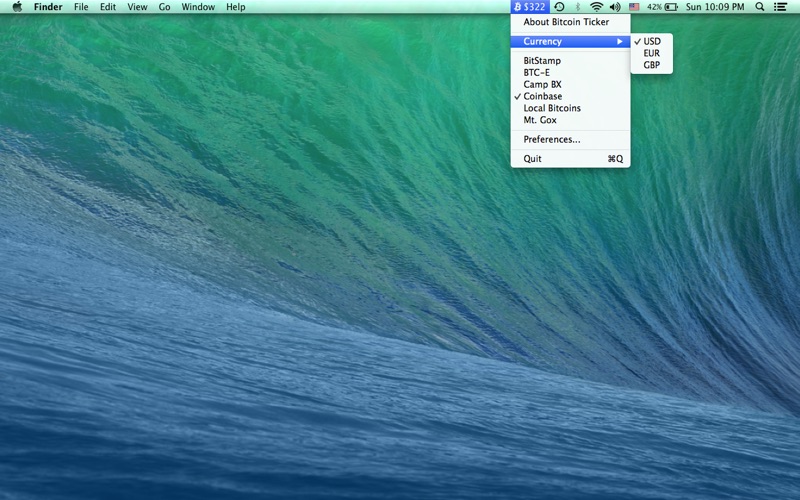
Task: Select BitStamp as the exchange
Action: [x=542, y=61]
